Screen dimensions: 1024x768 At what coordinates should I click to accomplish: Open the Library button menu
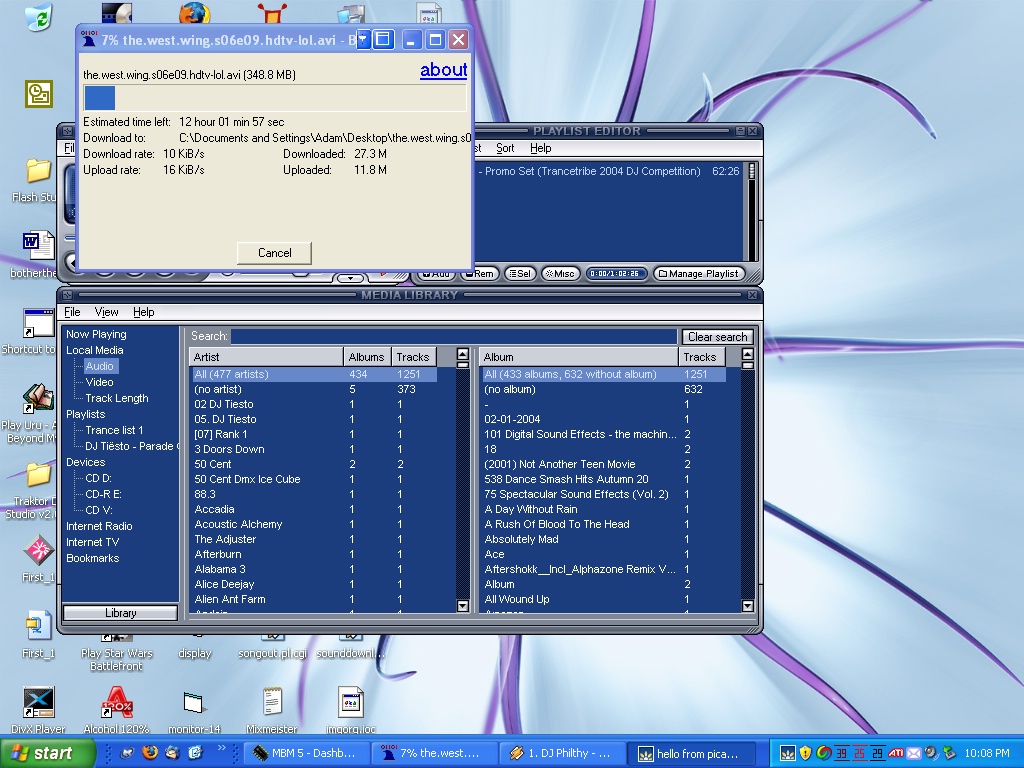click(x=120, y=613)
